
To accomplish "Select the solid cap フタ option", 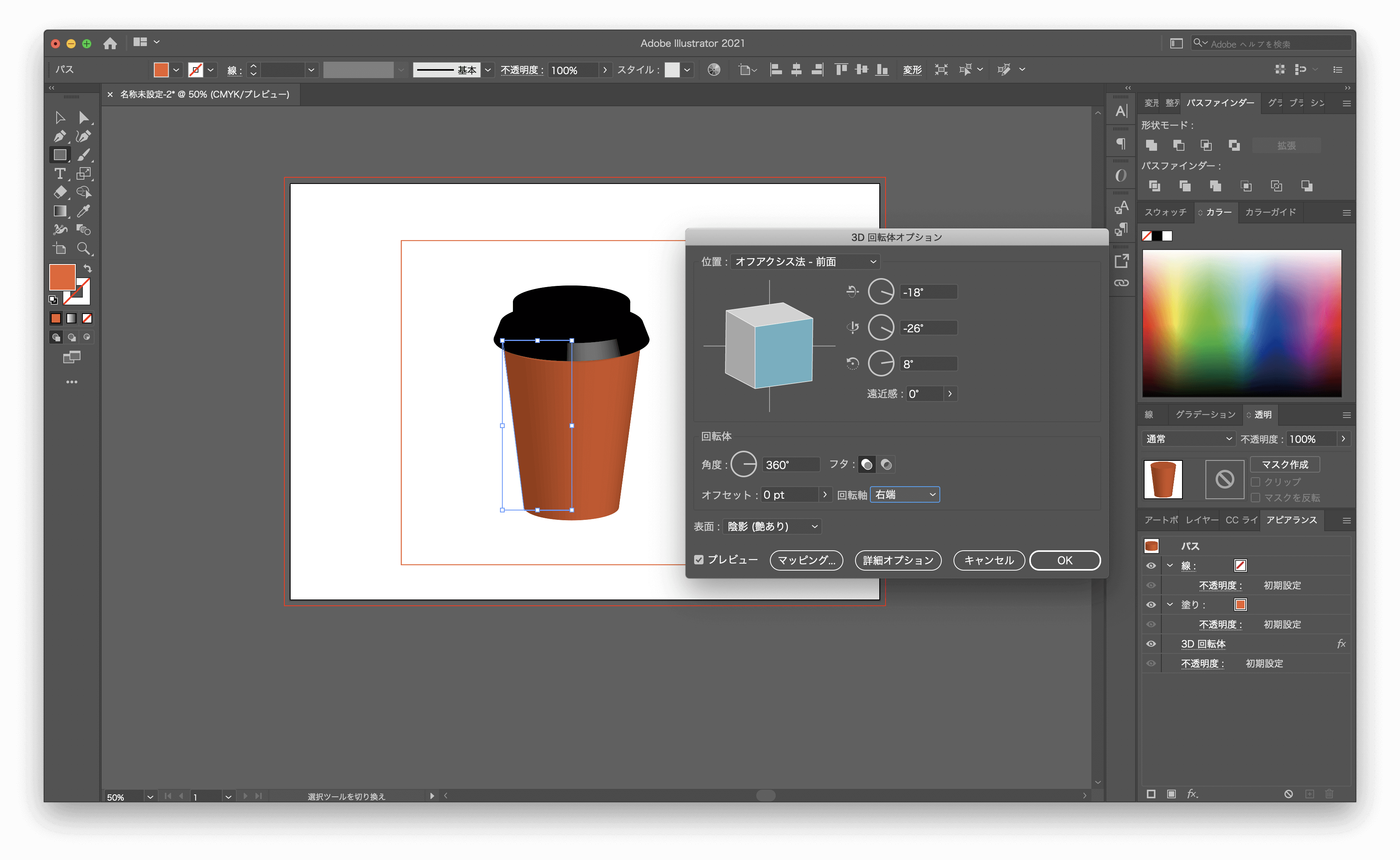I will 866,465.
